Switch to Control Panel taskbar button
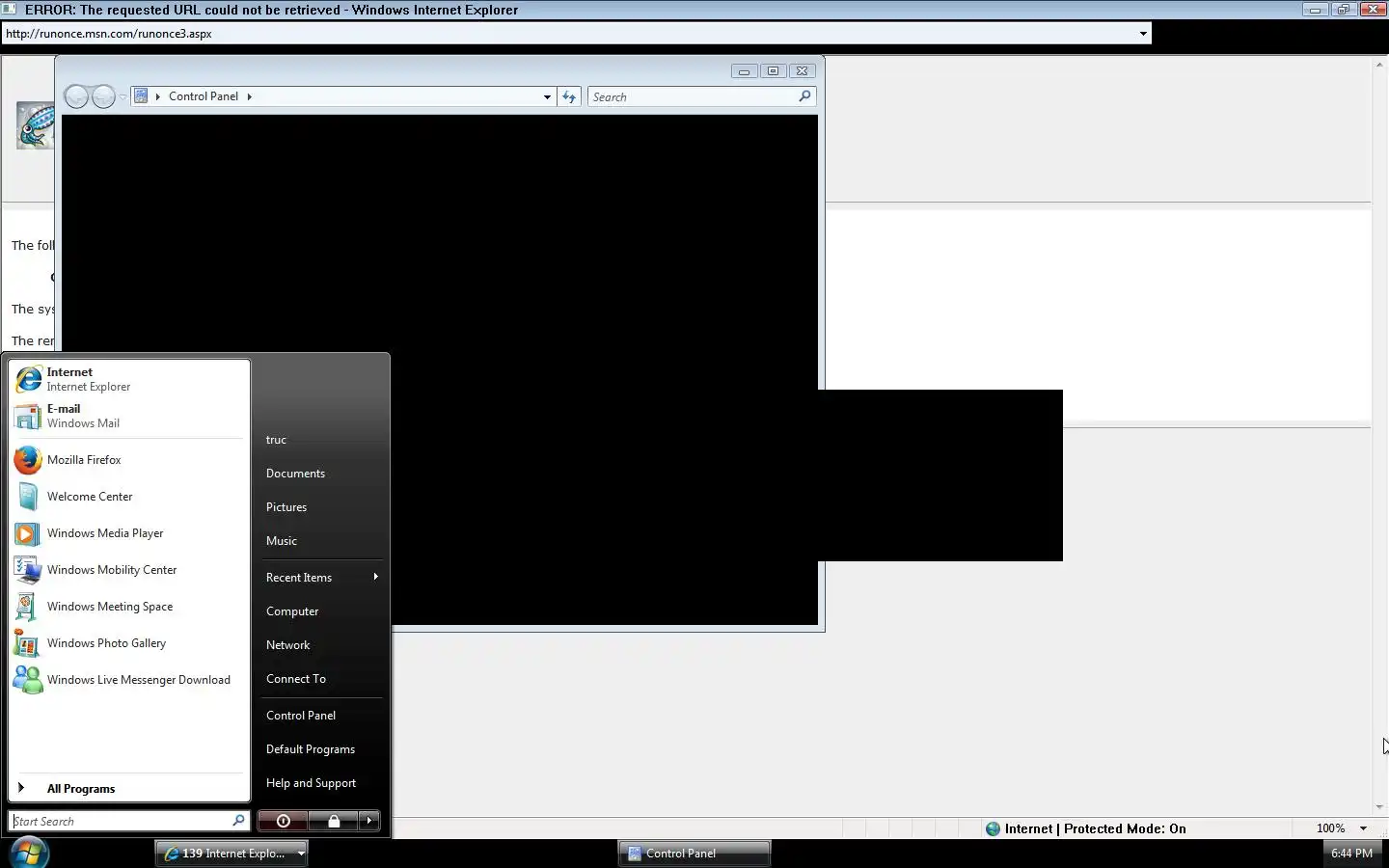 click(694, 854)
